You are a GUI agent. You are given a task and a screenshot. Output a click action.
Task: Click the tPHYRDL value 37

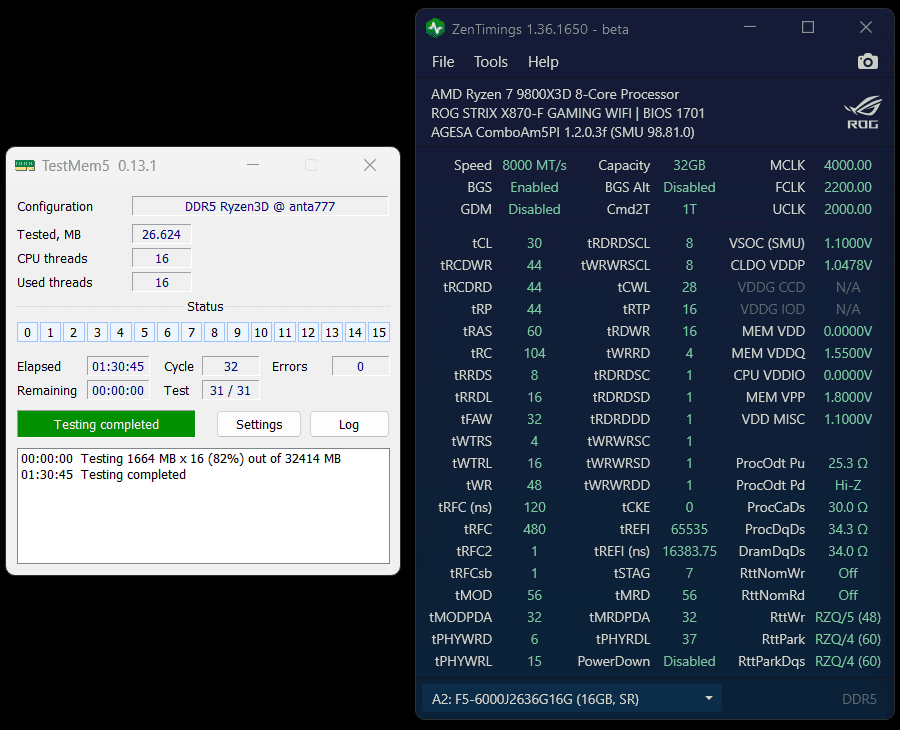tap(689, 639)
